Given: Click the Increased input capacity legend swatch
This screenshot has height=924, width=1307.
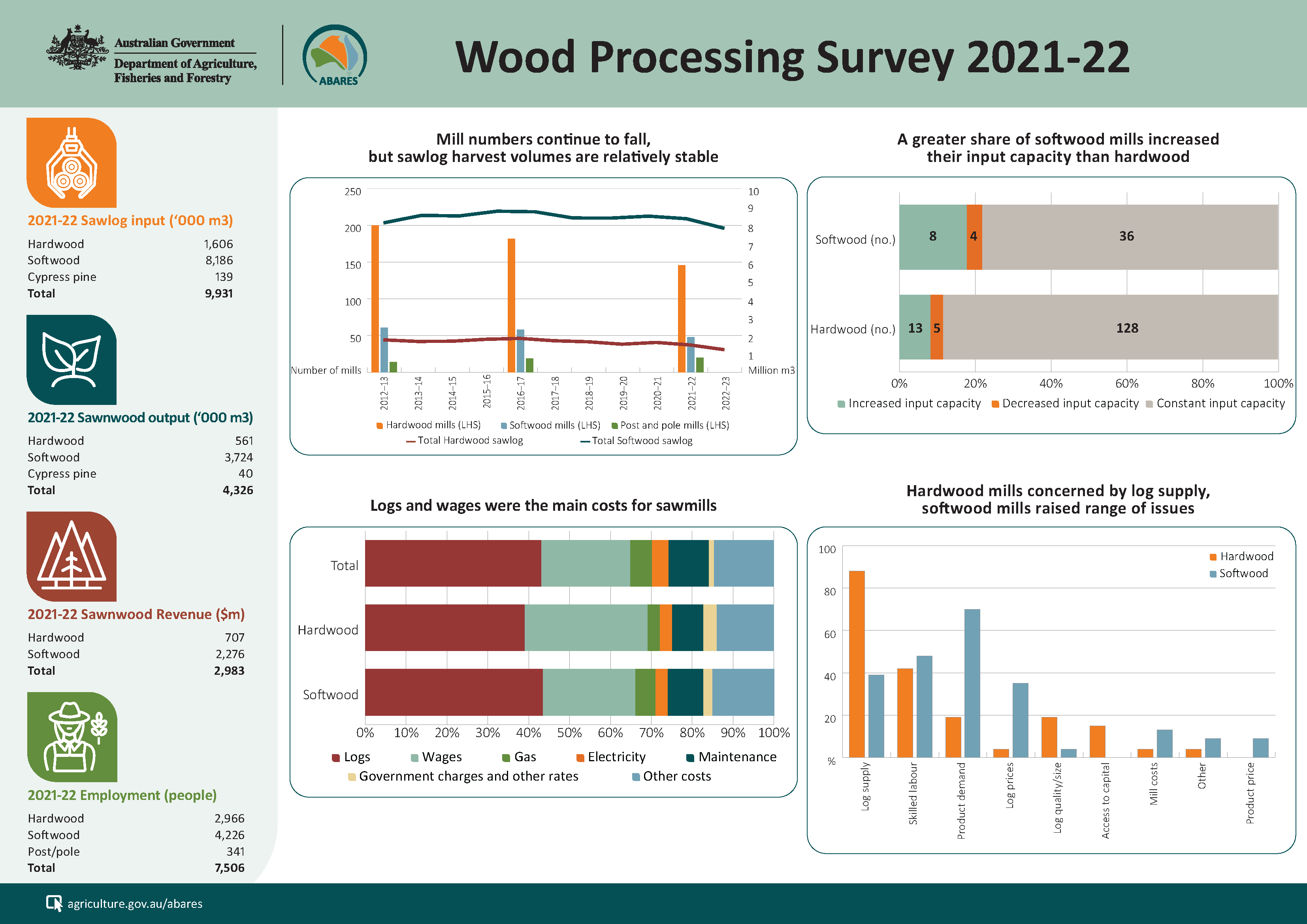Looking at the screenshot, I should 841,404.
